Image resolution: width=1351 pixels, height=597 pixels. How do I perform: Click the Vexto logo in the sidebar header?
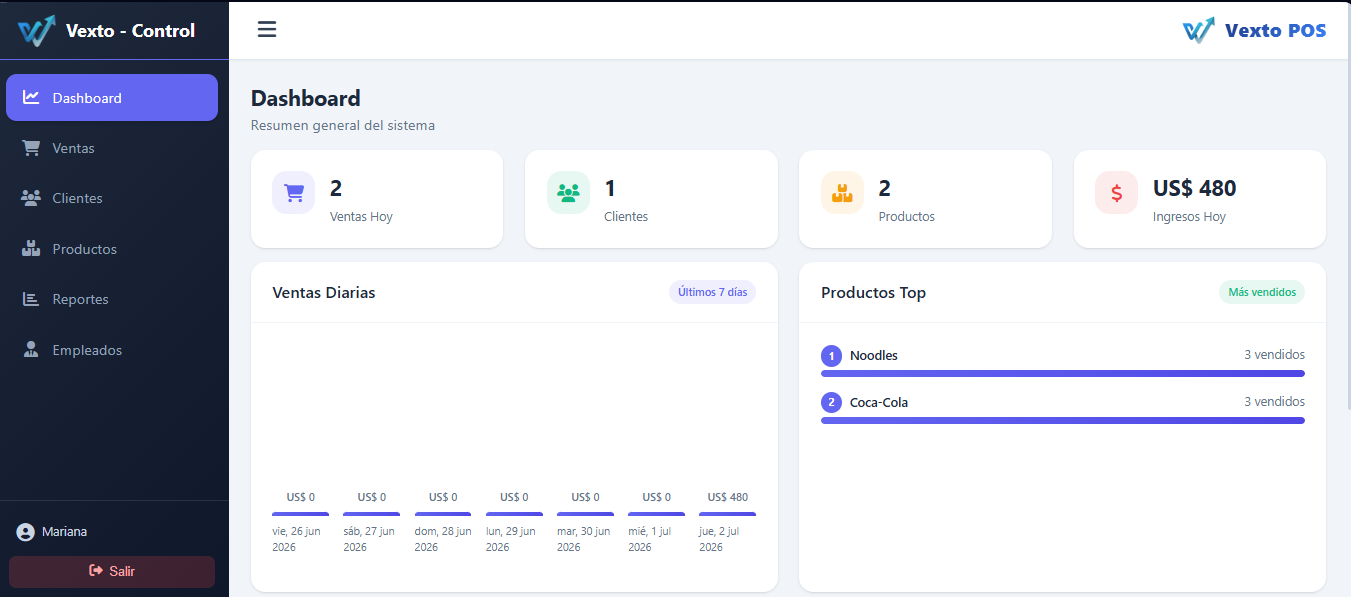click(37, 30)
